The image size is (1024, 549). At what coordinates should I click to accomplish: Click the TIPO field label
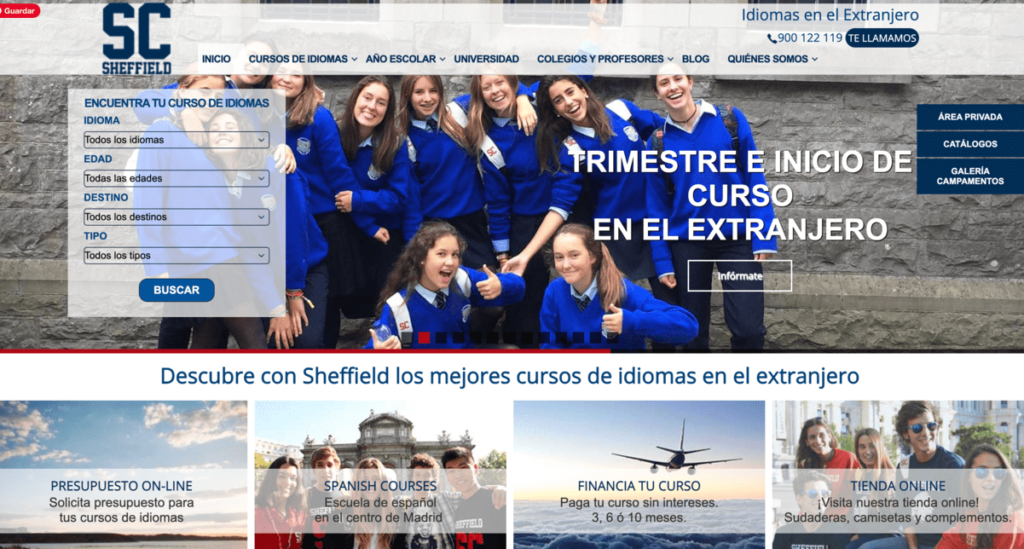coord(95,236)
